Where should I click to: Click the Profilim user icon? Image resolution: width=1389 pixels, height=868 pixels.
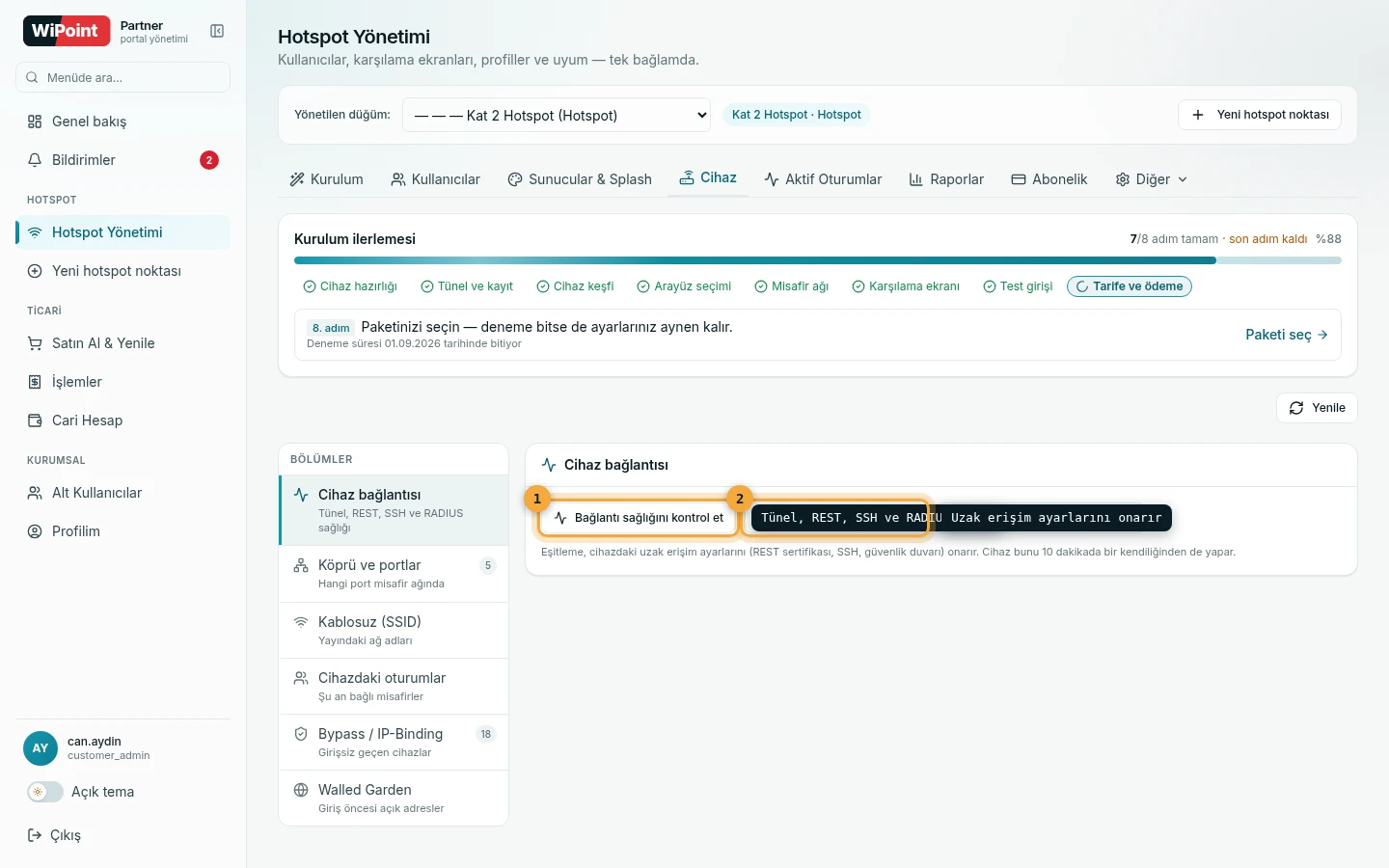click(35, 531)
